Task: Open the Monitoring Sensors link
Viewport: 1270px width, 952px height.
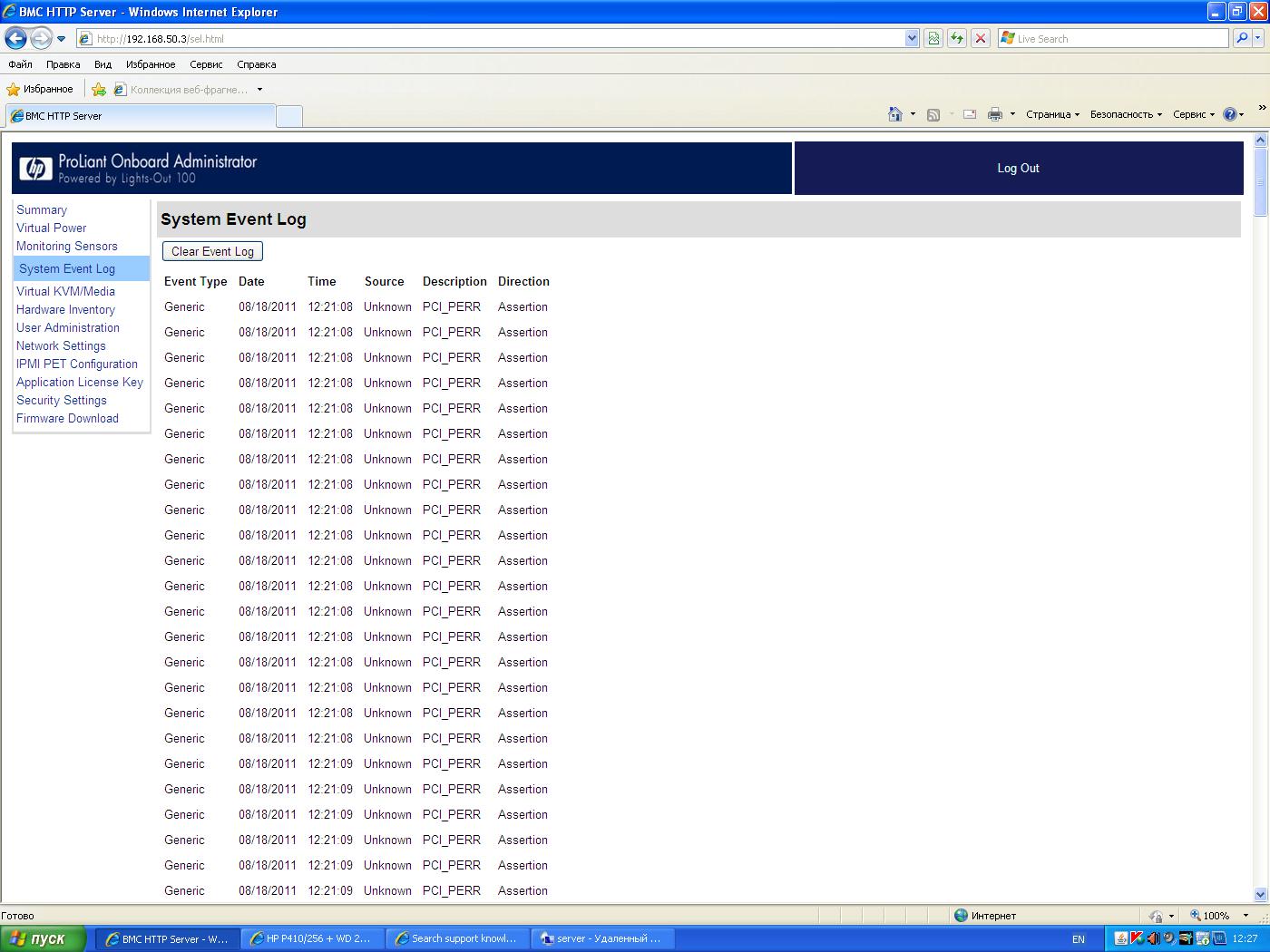Action: 67,246
